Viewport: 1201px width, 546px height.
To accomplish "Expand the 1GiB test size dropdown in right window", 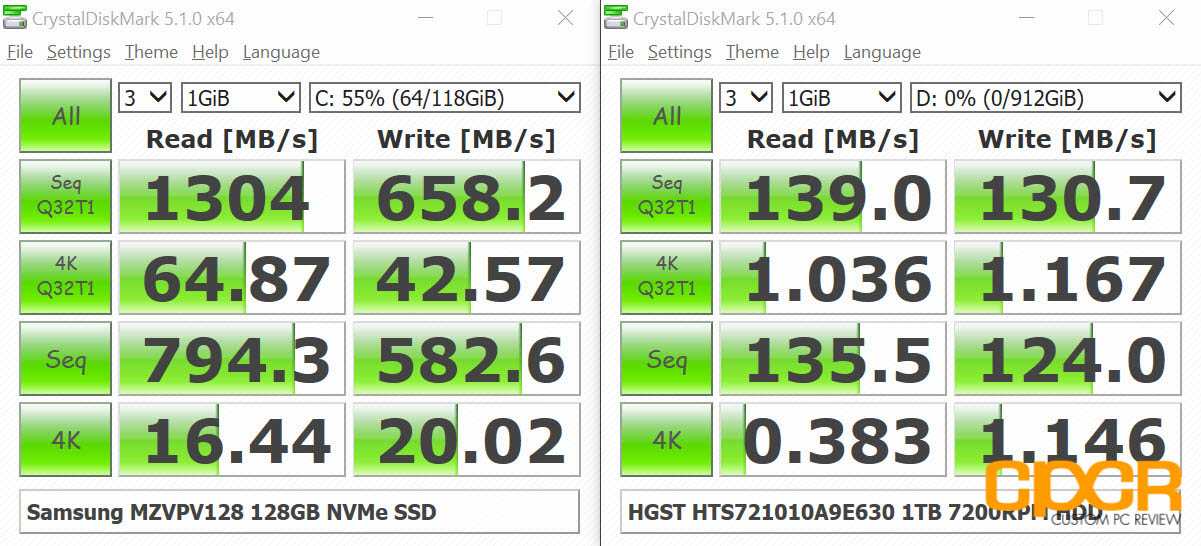I will click(841, 97).
